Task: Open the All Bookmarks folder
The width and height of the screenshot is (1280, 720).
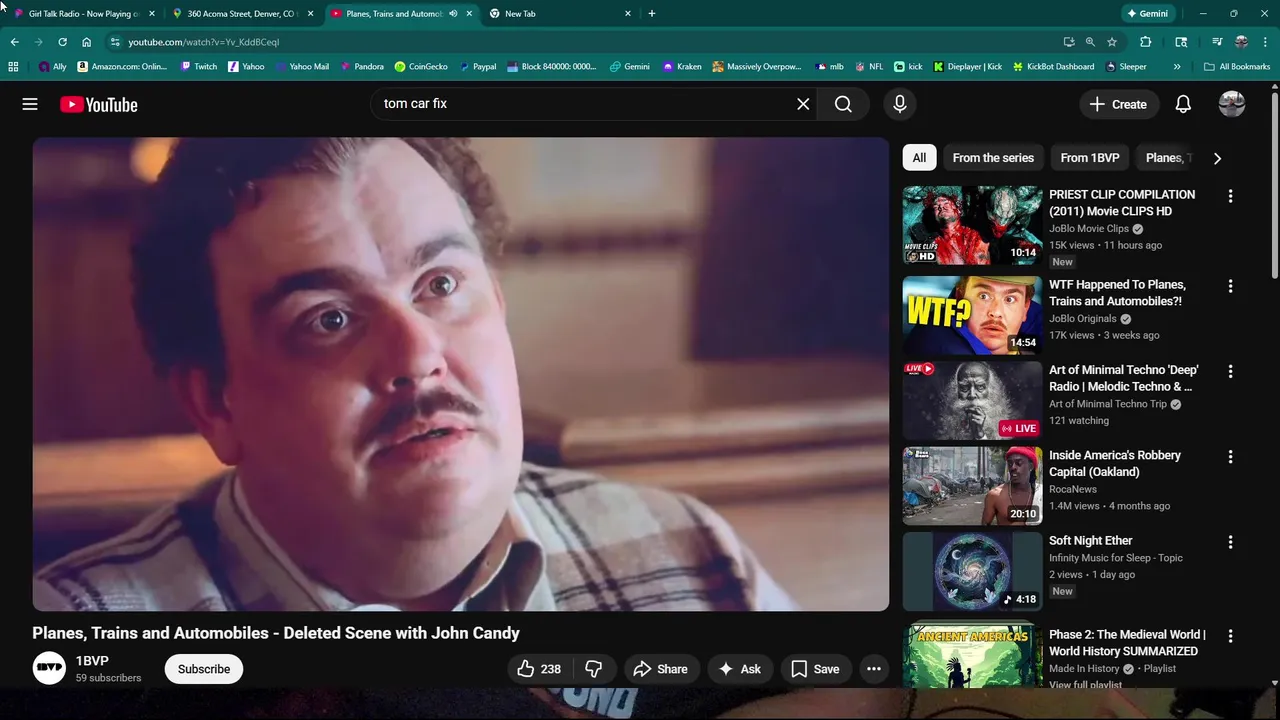Action: pyautogui.click(x=1237, y=67)
